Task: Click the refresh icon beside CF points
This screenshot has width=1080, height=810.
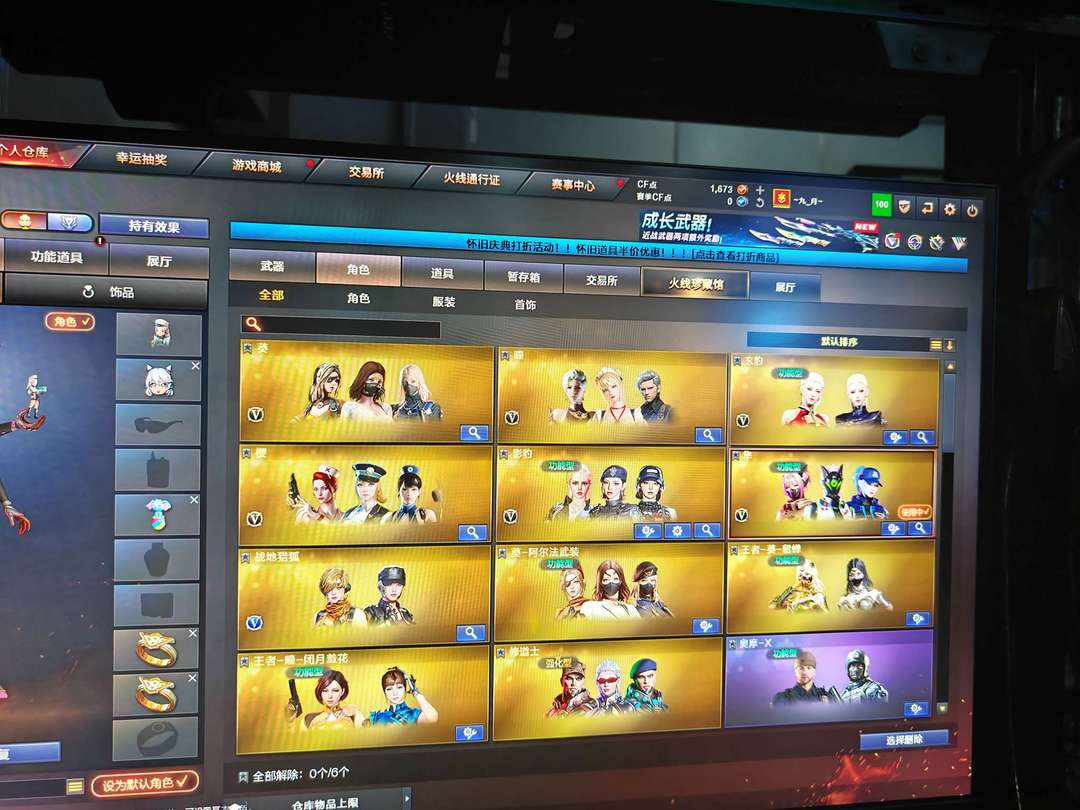Action: [x=760, y=202]
